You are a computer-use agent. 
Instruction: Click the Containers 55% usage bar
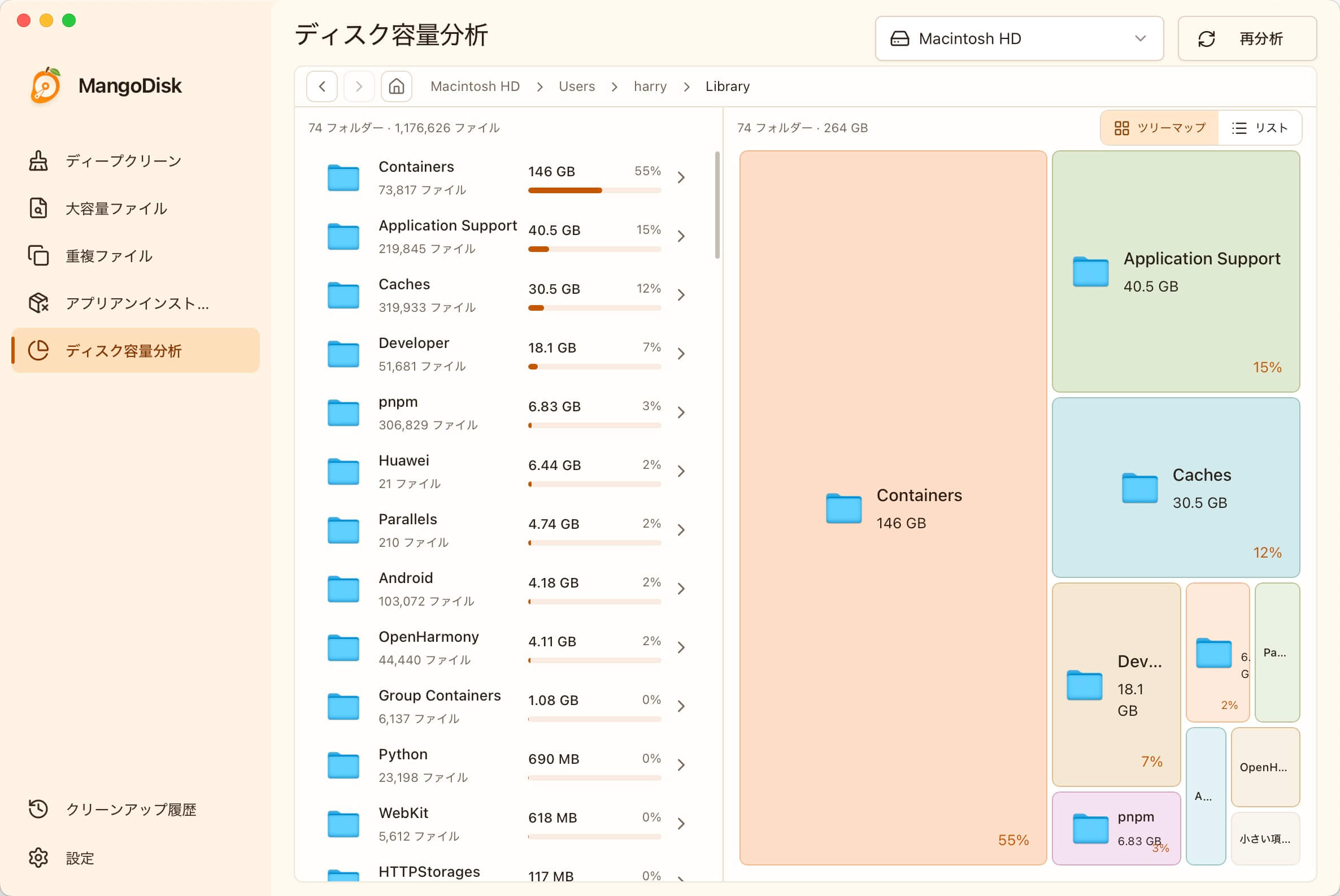(594, 190)
